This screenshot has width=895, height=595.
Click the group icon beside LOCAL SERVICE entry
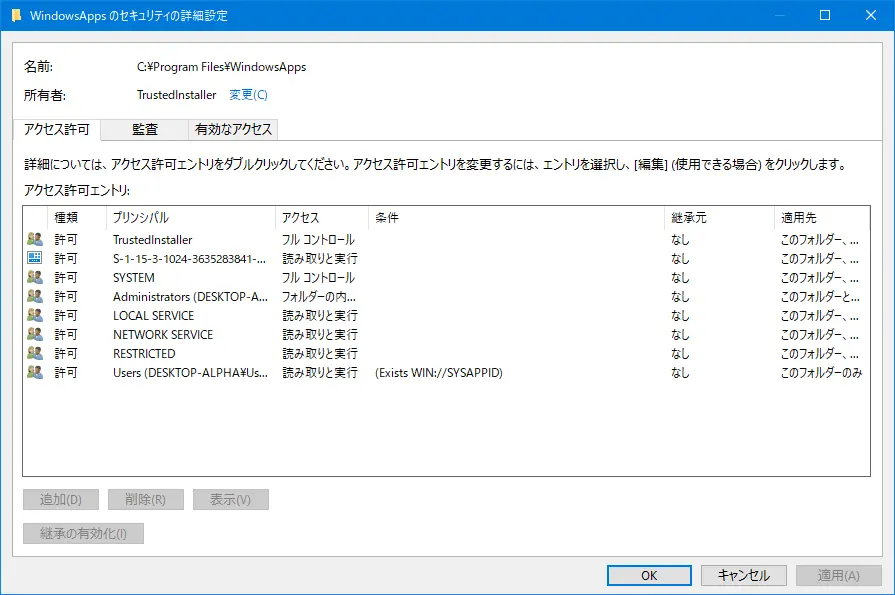tap(35, 315)
